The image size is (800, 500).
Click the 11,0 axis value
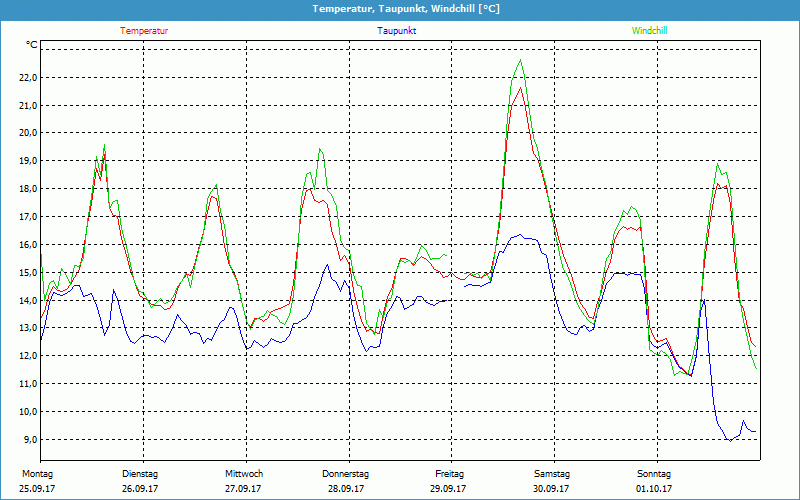point(28,384)
